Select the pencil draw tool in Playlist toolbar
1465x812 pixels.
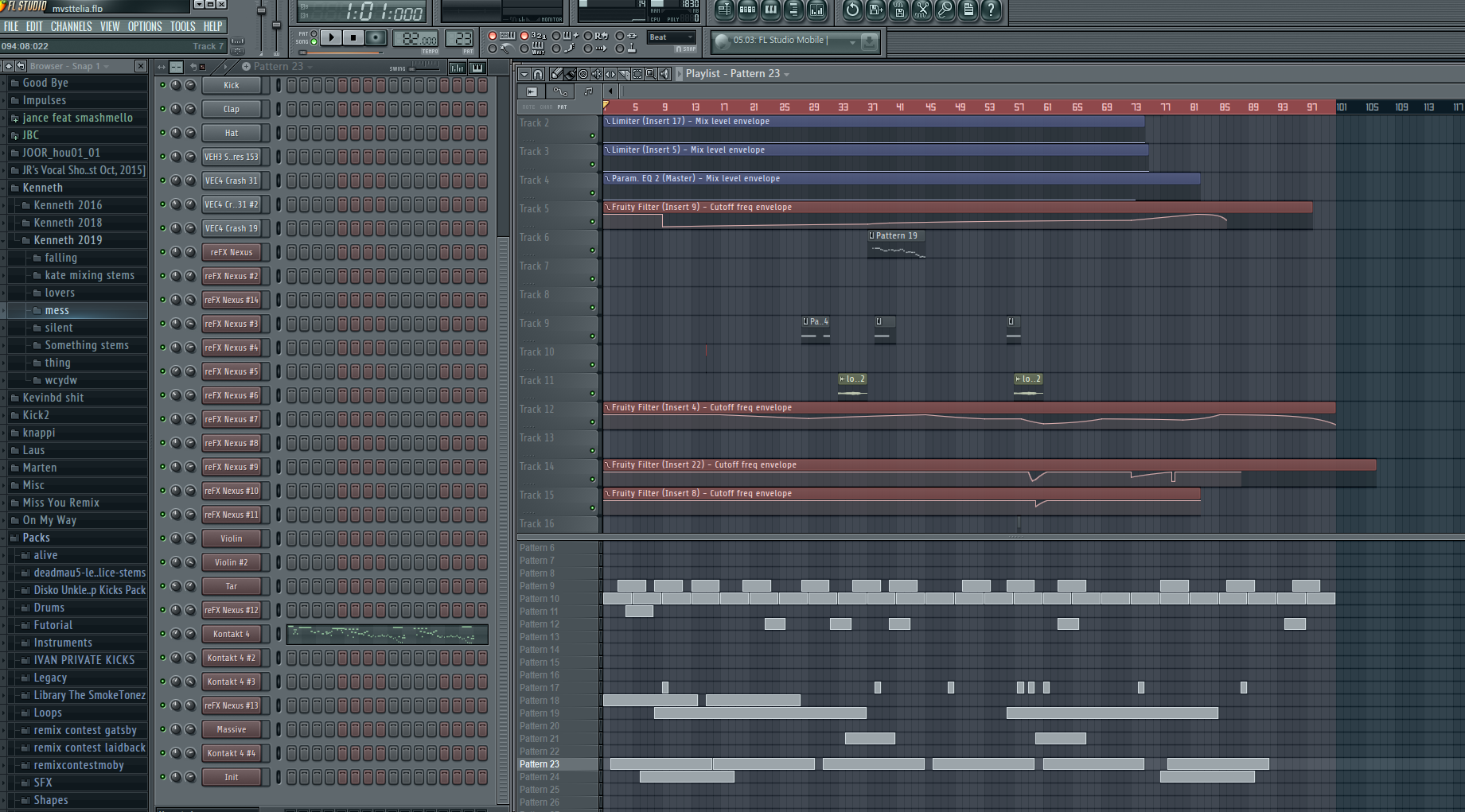click(x=556, y=74)
